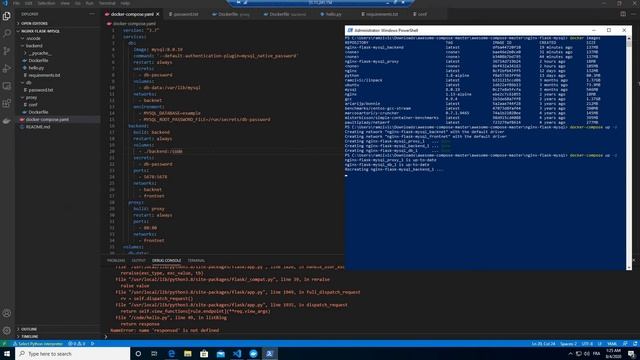Click the status bar run arrow icon
The width and height of the screenshot is (640, 360).
pyautogui.click(x=93, y=344)
